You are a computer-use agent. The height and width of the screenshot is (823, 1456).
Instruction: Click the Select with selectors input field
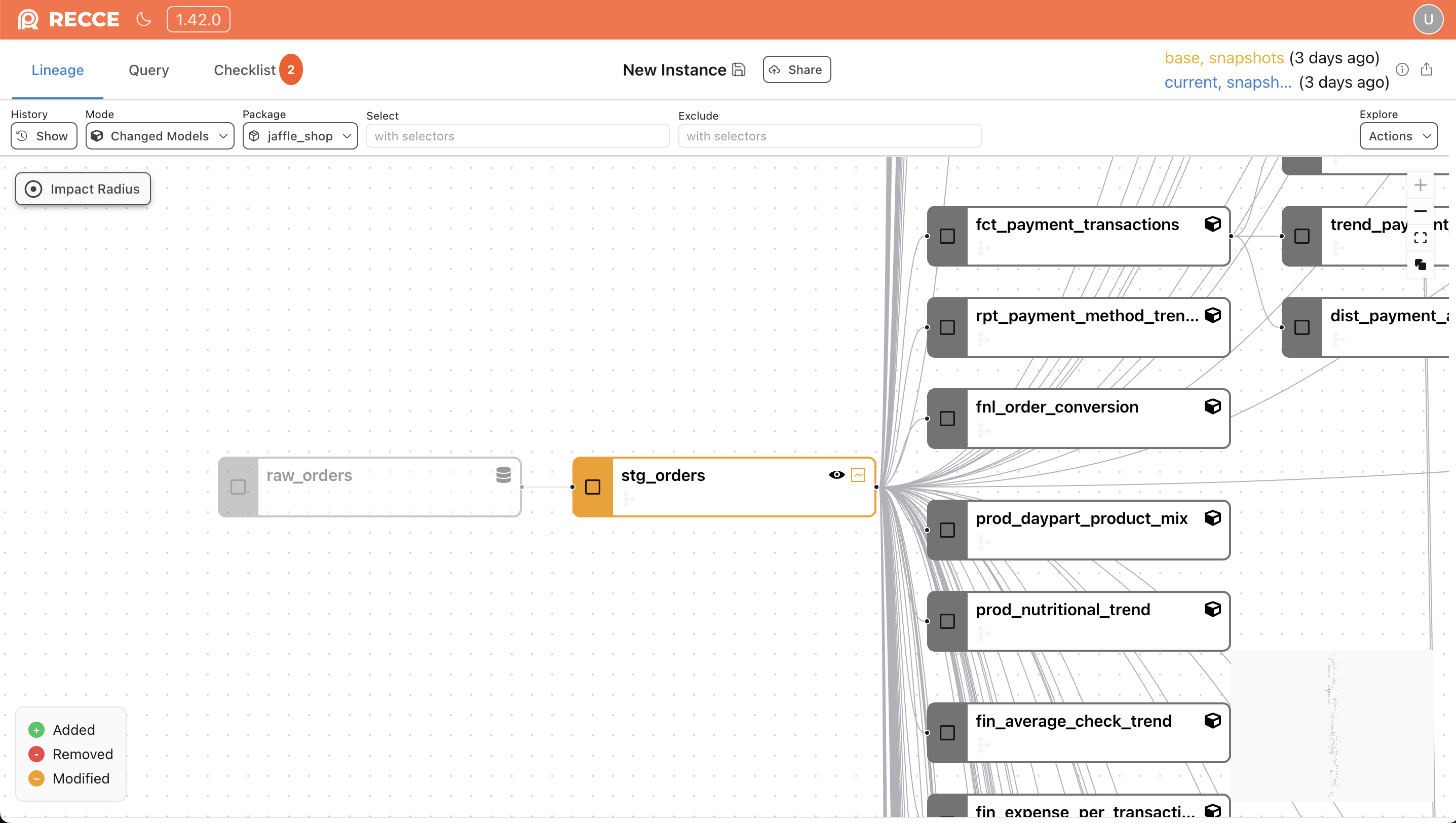click(x=517, y=136)
